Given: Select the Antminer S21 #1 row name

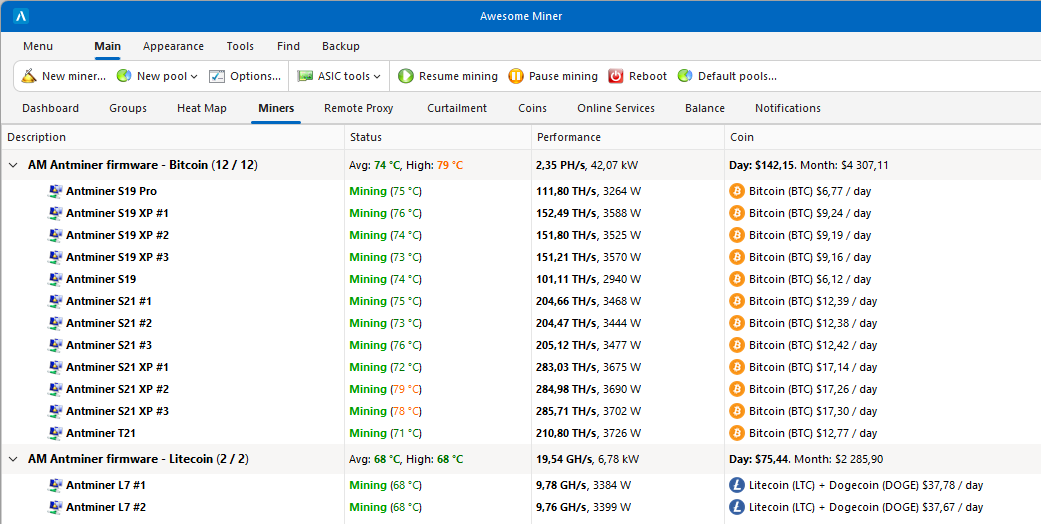Looking at the screenshot, I should tap(109, 301).
